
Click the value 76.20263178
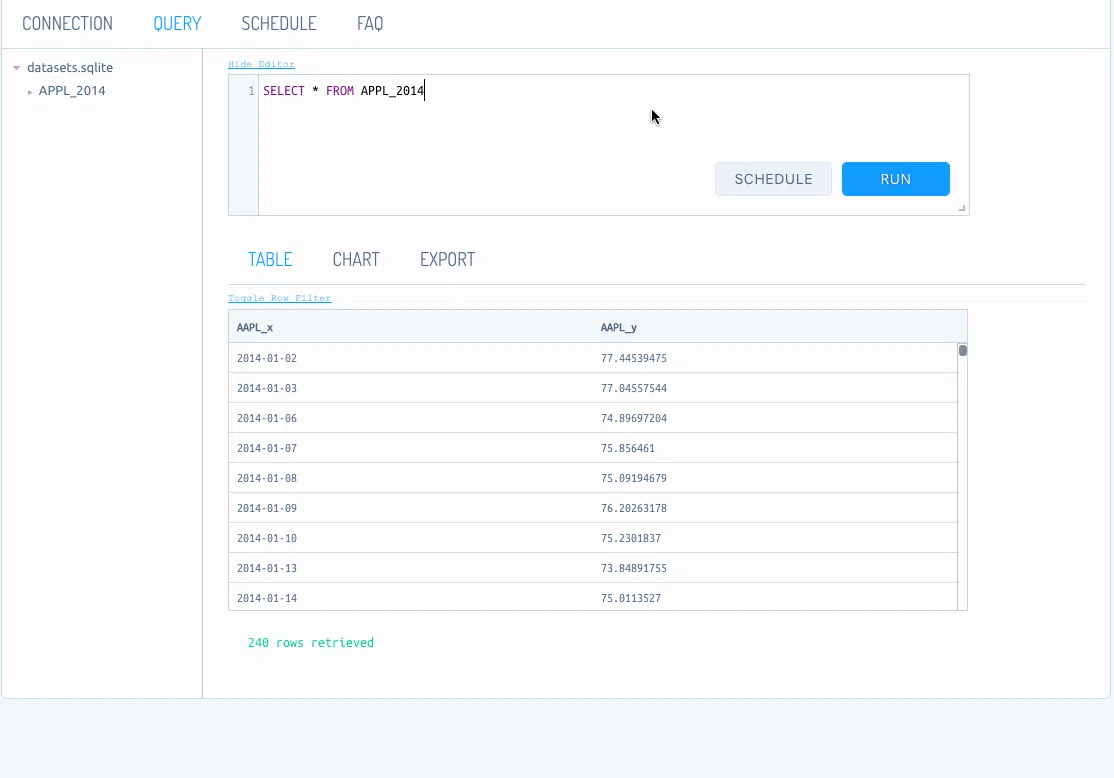tap(634, 508)
